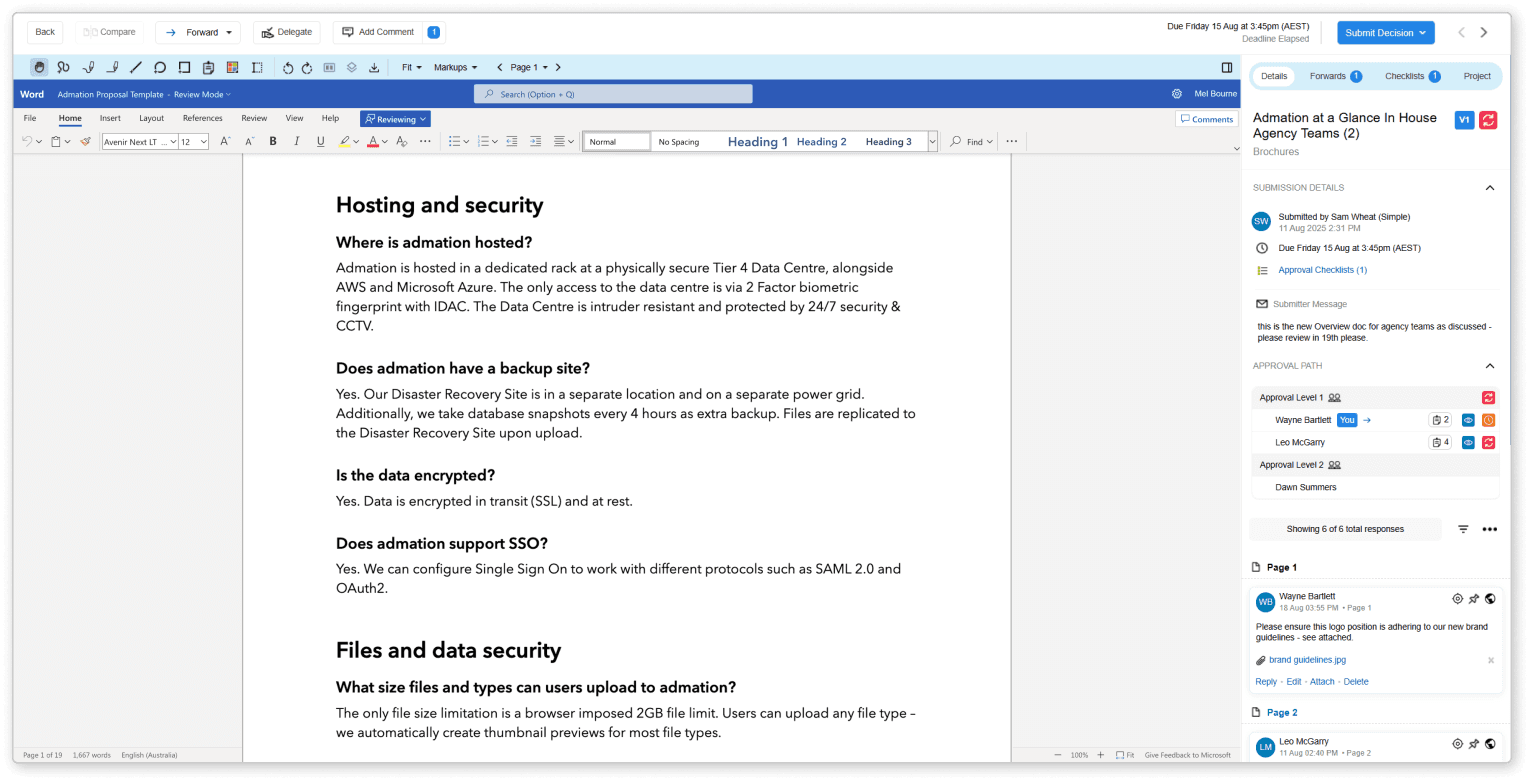The height and width of the screenshot is (782, 1530).
Task: Rotate the document counter-clockwise
Action: point(288,67)
